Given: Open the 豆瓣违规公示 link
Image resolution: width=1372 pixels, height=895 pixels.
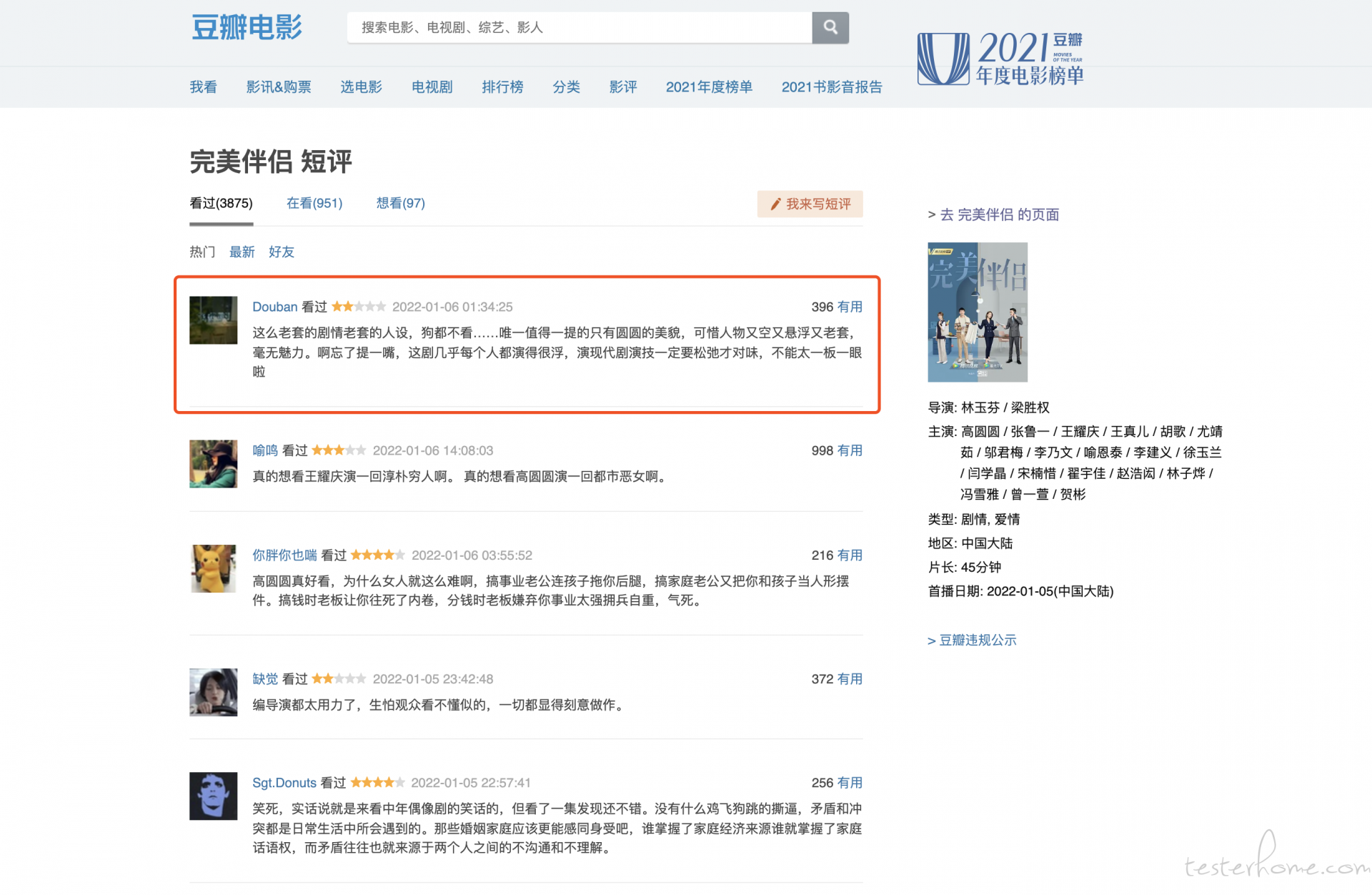Looking at the screenshot, I should point(972,640).
